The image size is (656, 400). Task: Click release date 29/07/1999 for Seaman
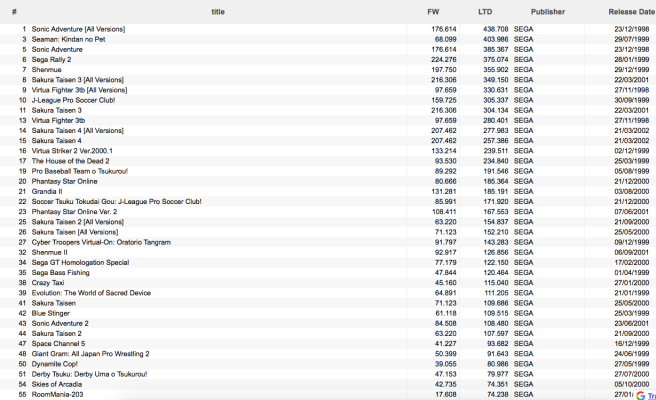pyautogui.click(x=632, y=39)
